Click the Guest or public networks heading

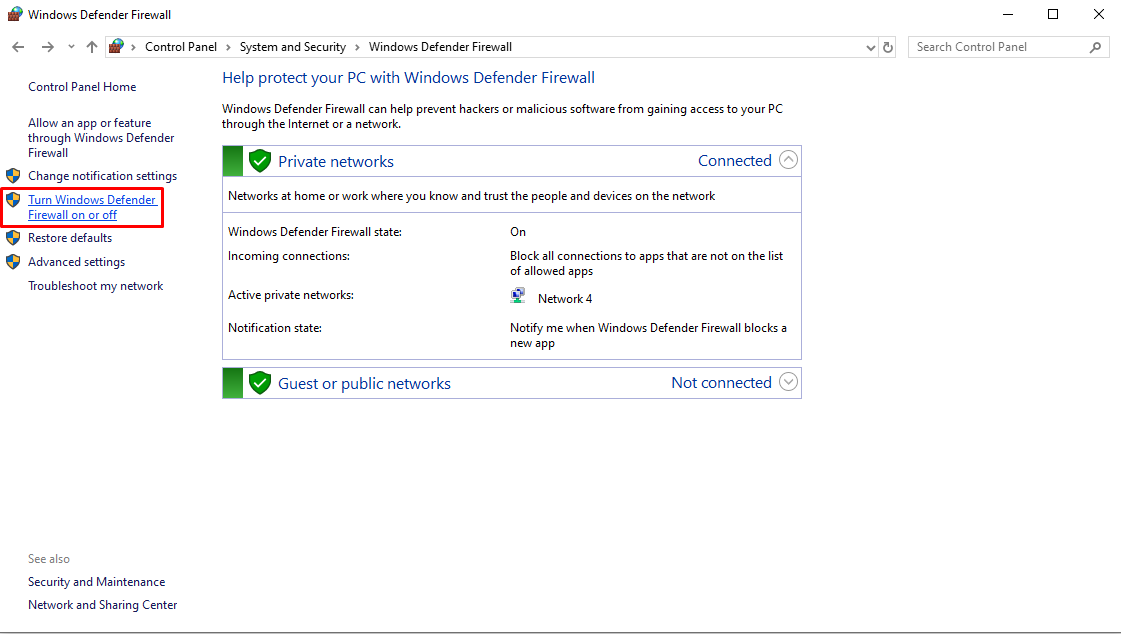coord(365,384)
